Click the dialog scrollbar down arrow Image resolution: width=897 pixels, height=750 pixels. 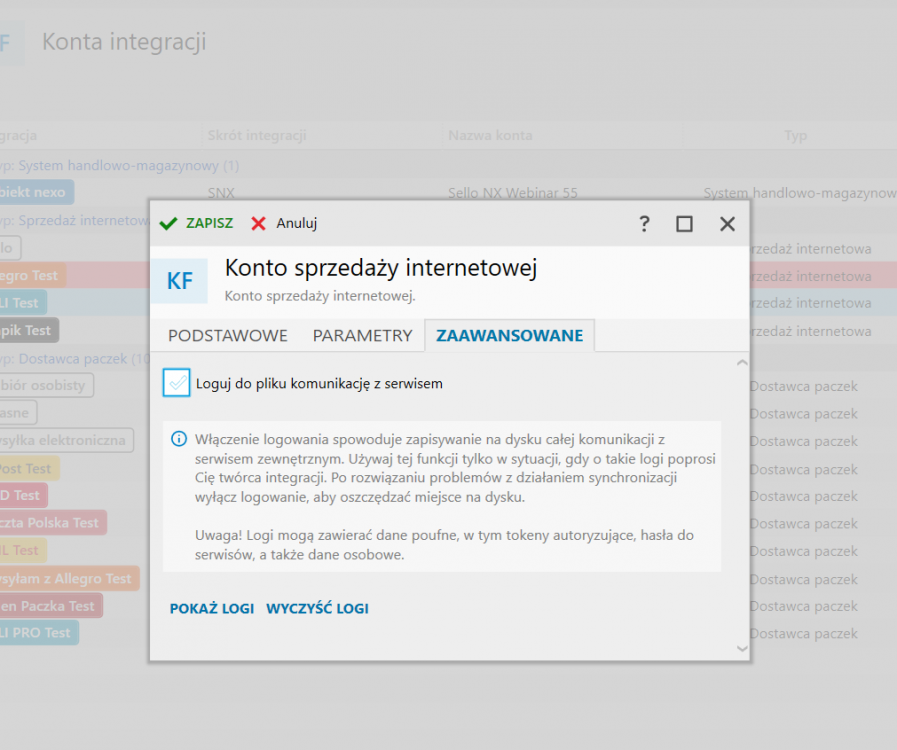pyautogui.click(x=741, y=649)
